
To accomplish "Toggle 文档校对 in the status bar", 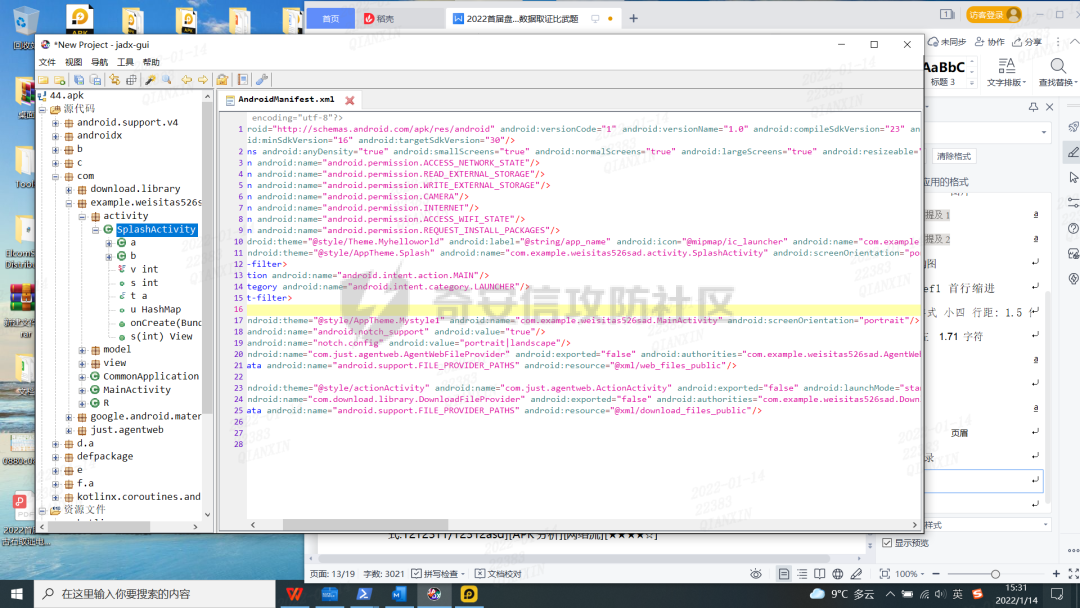I will tap(497, 574).
